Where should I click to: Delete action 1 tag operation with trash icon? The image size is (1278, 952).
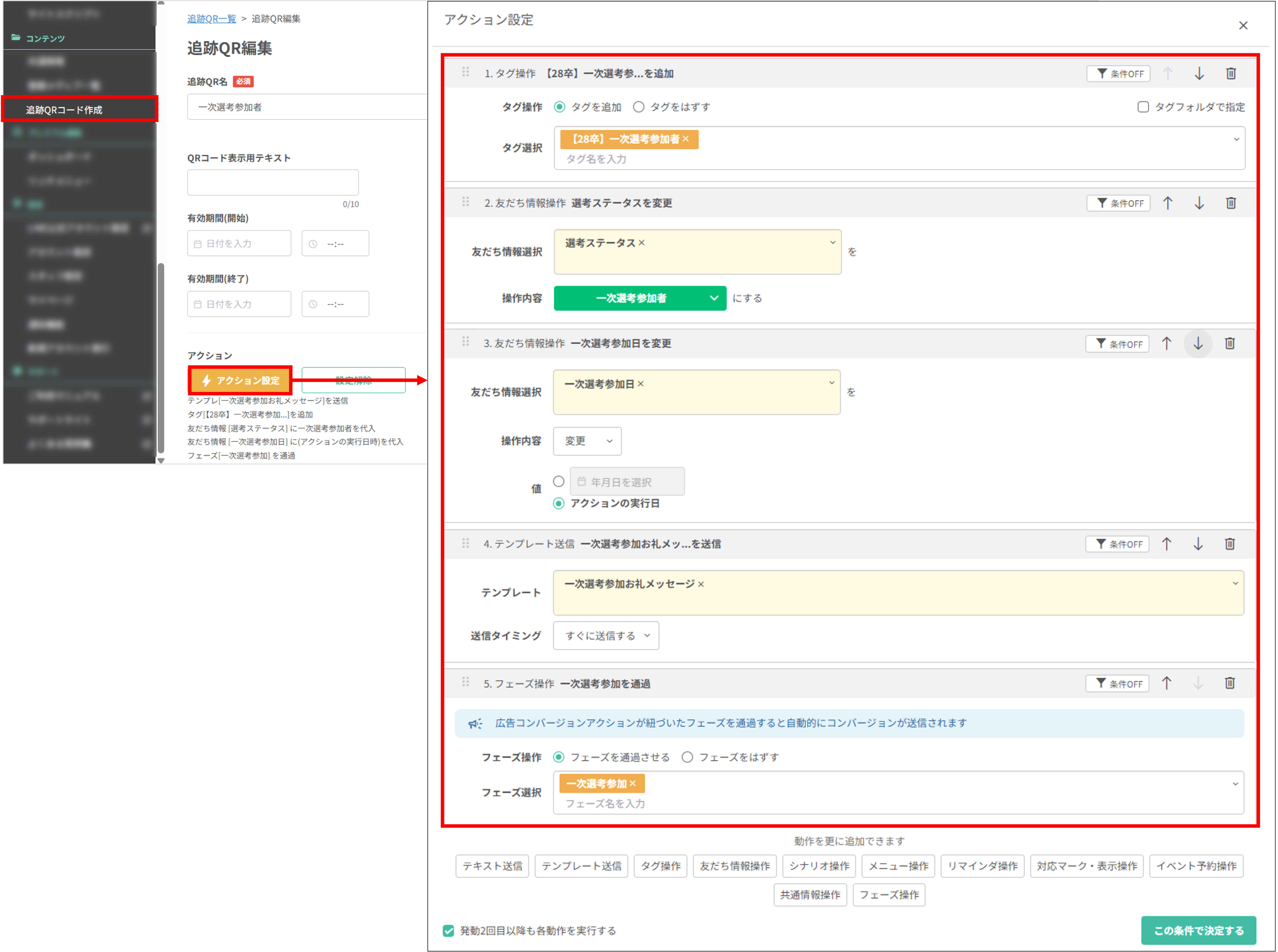(1231, 74)
